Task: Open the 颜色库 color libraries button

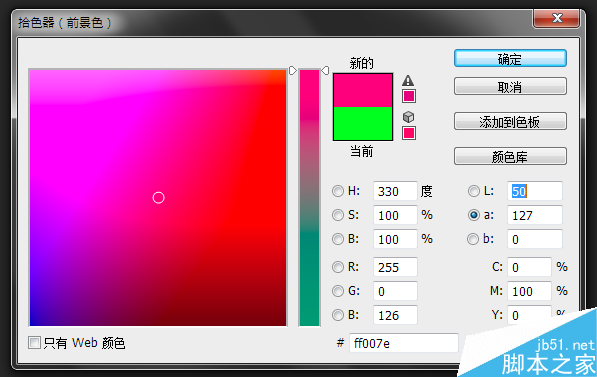Action: [510, 156]
